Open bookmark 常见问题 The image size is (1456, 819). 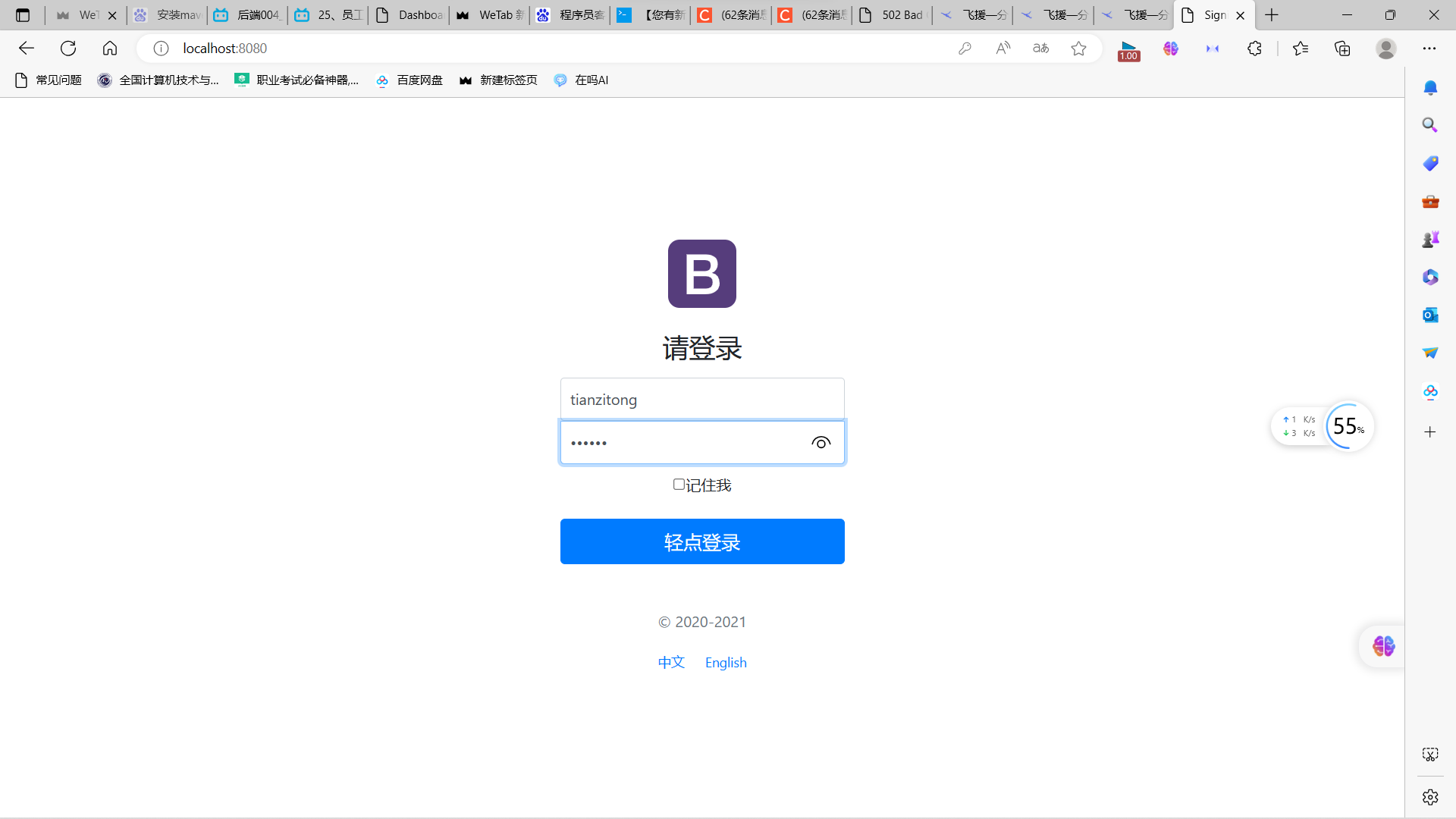click(x=49, y=80)
